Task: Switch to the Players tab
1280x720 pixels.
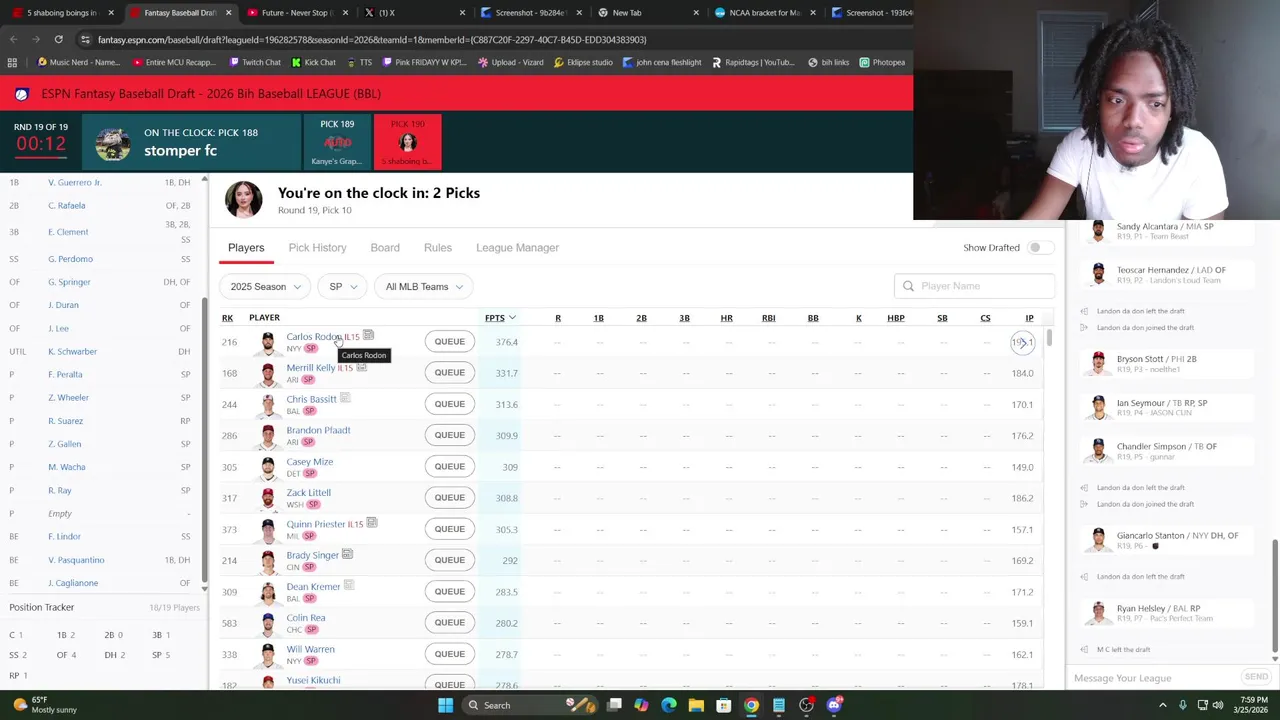Action: [x=246, y=247]
